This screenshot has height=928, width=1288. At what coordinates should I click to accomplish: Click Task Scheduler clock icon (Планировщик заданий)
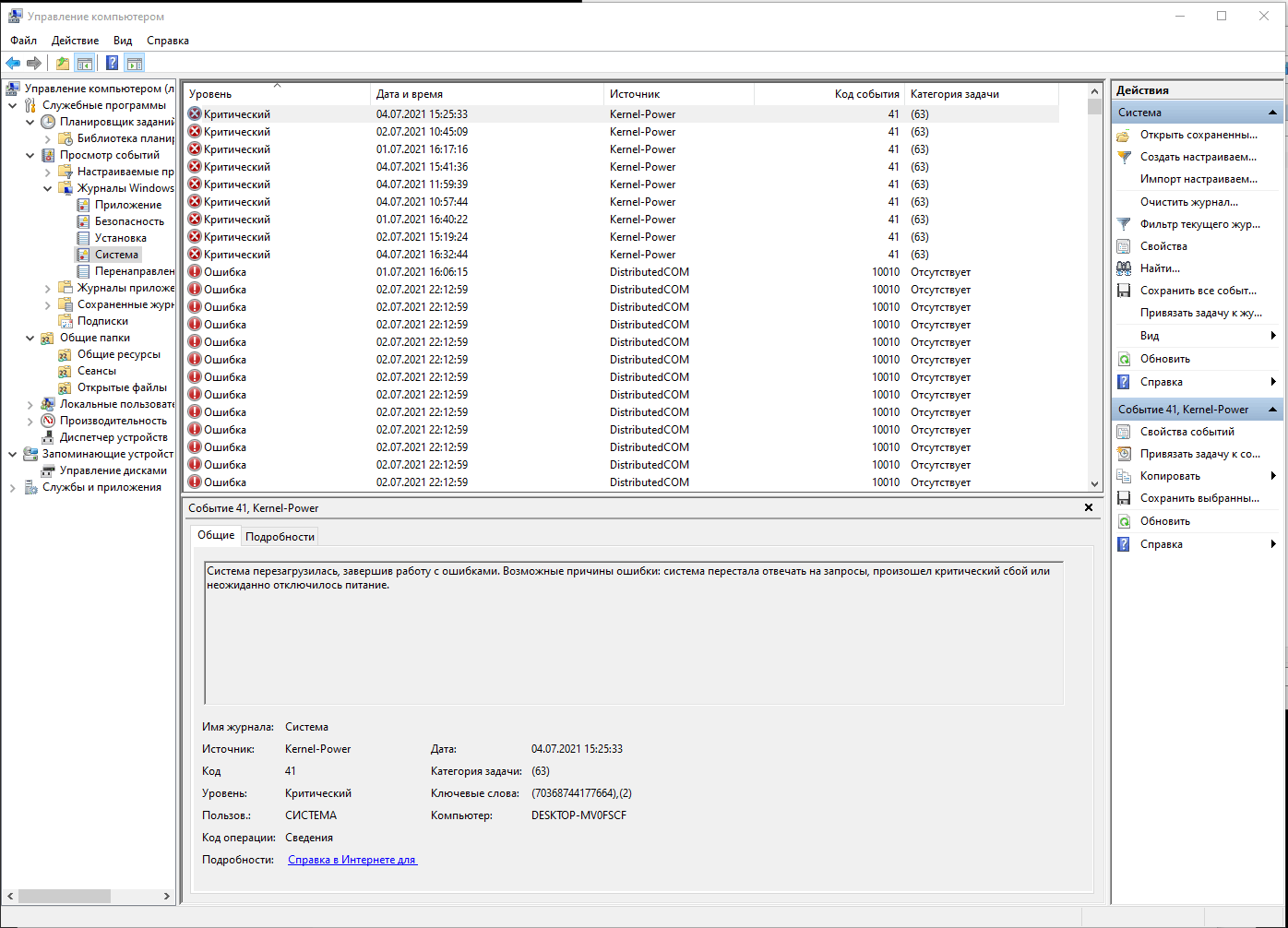(48, 122)
